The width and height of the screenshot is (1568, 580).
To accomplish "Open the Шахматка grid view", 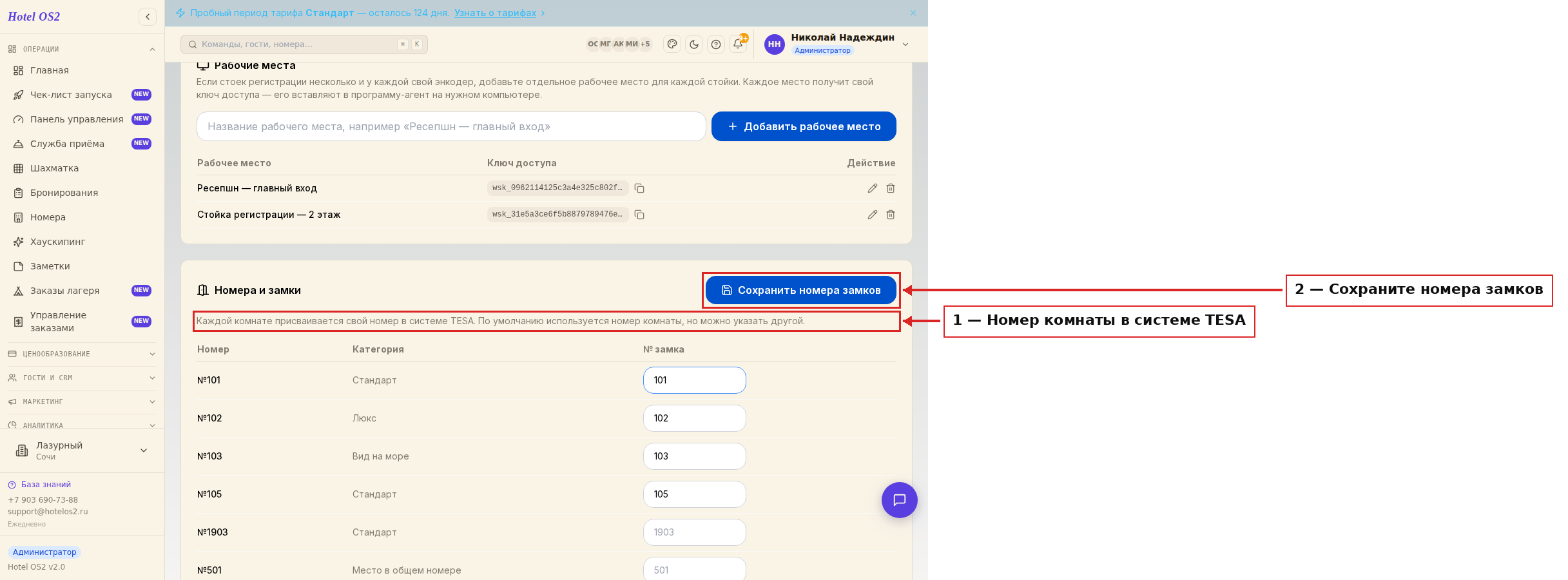I will (x=82, y=168).
